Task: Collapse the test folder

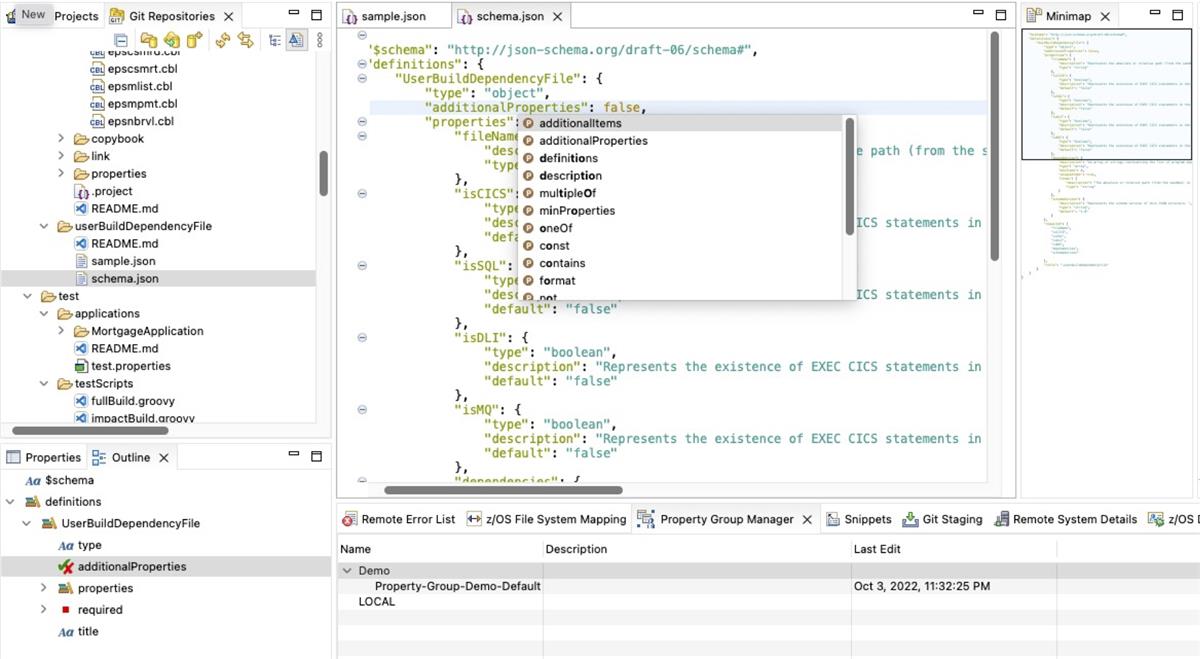Action: 28,296
